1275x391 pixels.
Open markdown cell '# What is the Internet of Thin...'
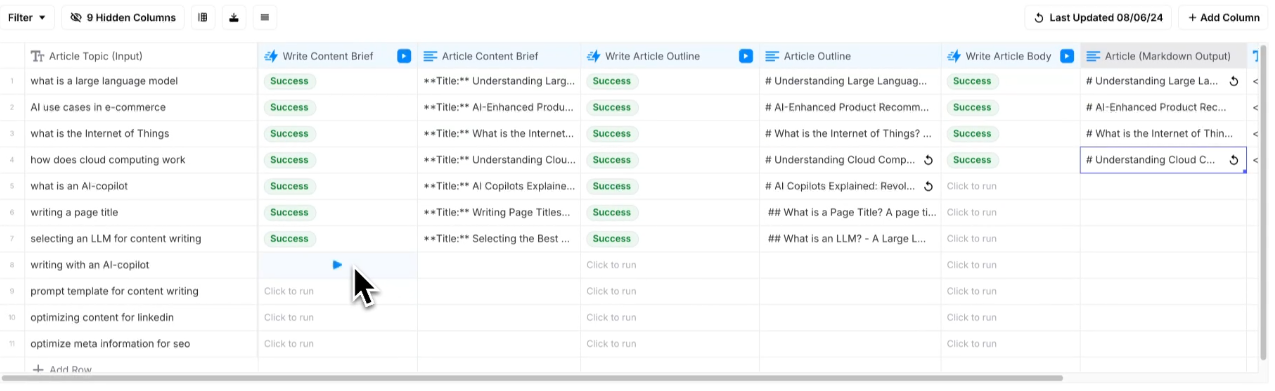[1164, 133]
